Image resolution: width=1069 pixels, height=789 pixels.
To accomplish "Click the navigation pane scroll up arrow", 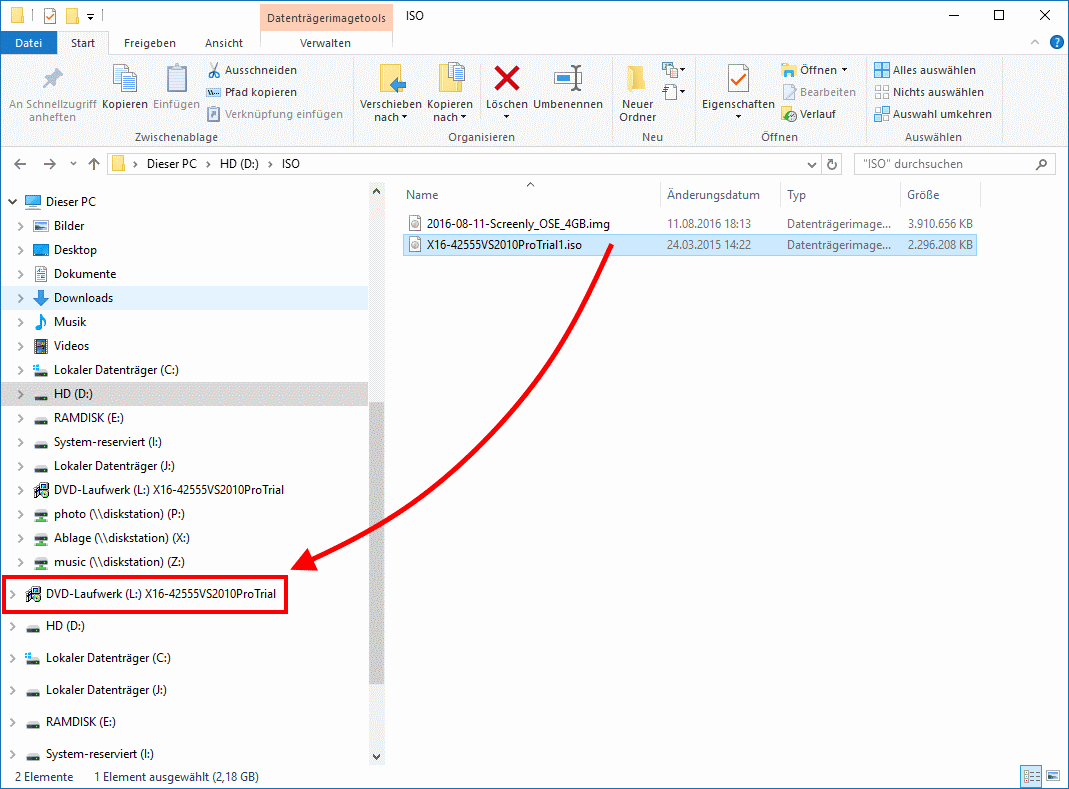I will (376, 192).
